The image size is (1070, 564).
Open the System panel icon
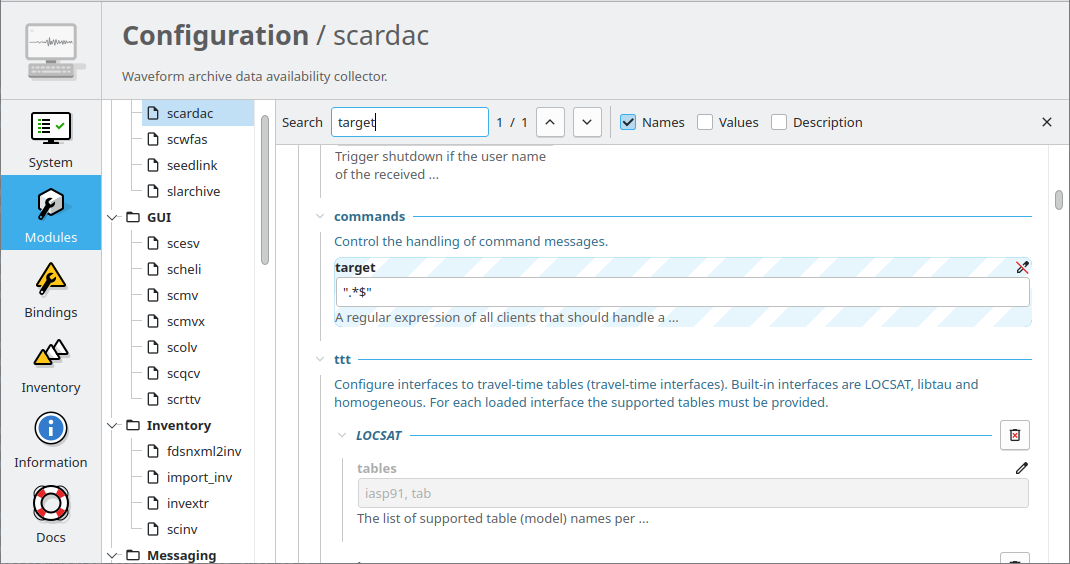50,130
